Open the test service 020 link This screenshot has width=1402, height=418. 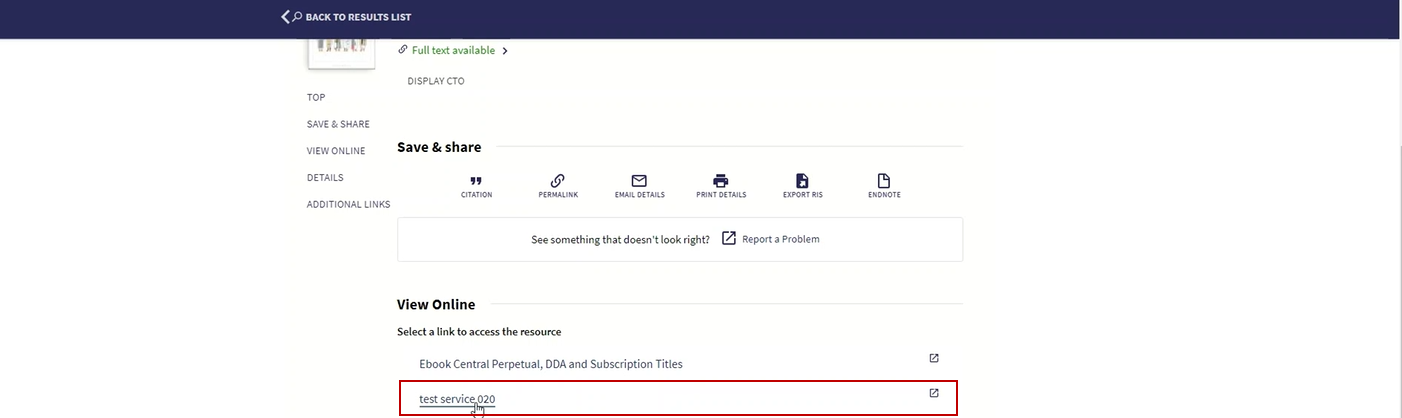[457, 399]
